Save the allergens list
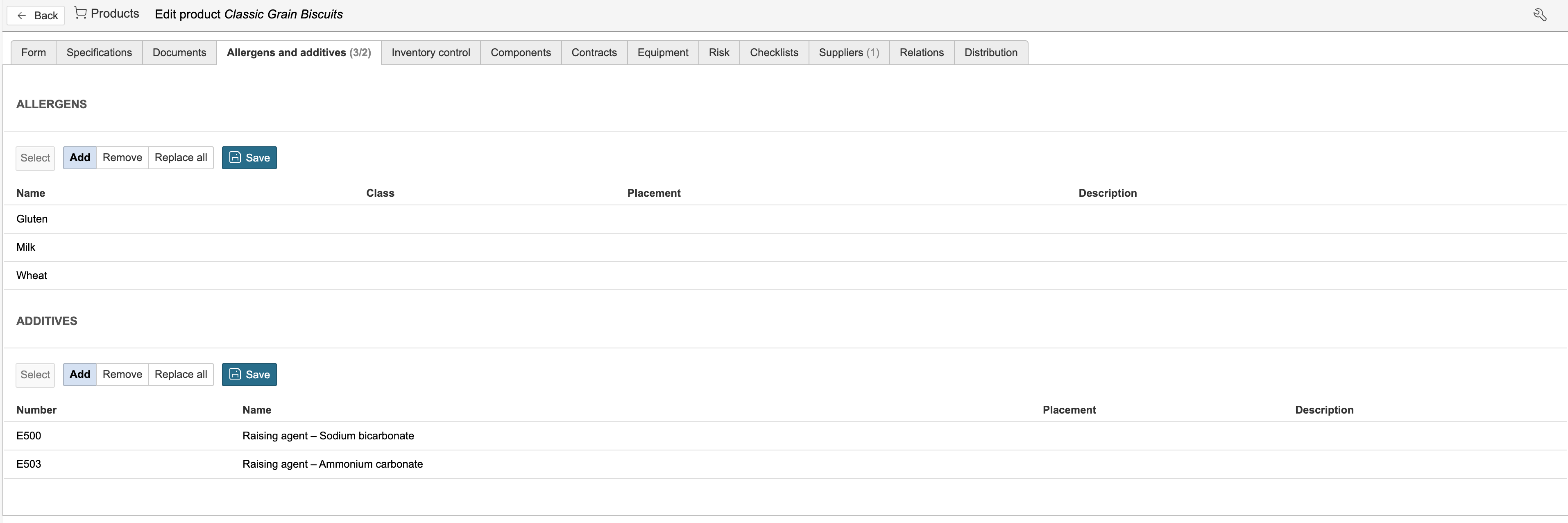1568x523 pixels. 249,158
